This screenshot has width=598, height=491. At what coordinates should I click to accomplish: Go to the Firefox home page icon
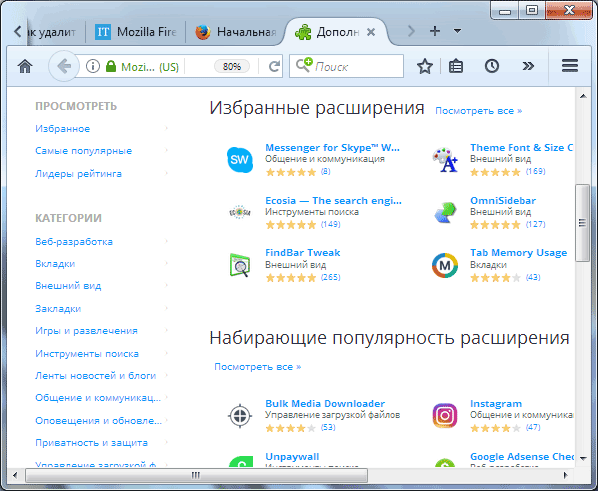pos(25,66)
